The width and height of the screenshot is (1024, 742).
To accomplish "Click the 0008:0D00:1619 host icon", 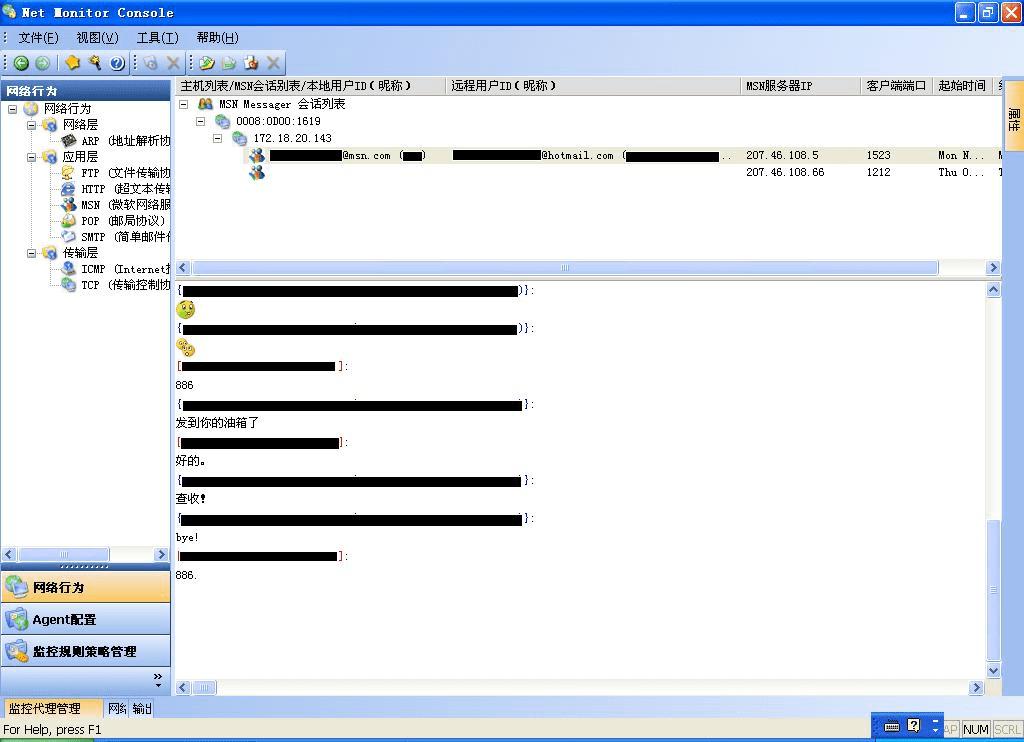I will pos(222,121).
